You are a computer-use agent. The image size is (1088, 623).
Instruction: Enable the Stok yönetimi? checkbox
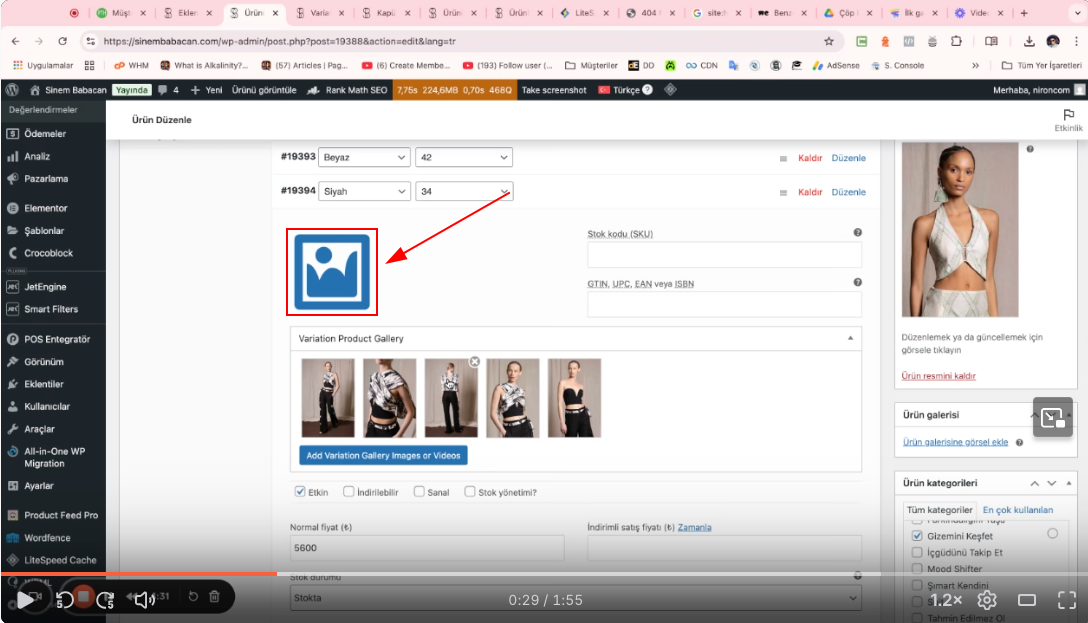pyautogui.click(x=470, y=491)
